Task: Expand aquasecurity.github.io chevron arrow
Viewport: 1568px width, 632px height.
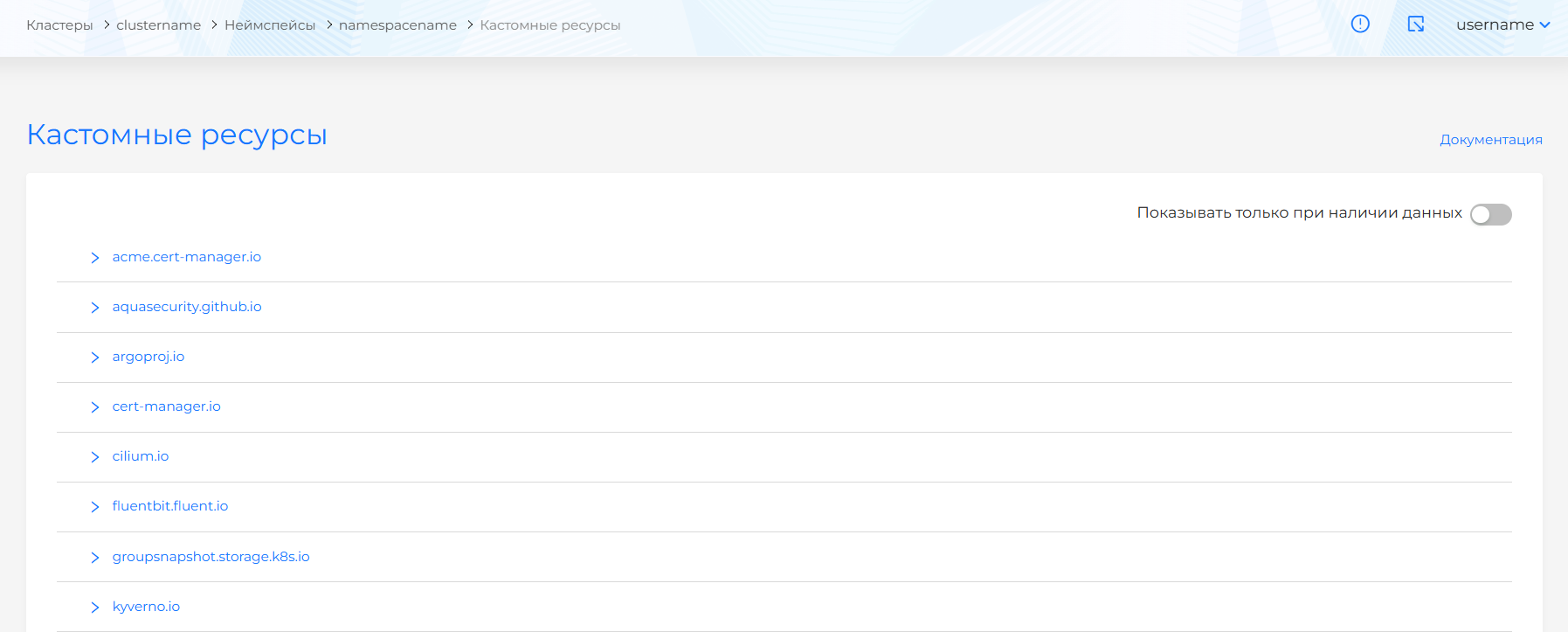Action: [95, 308]
